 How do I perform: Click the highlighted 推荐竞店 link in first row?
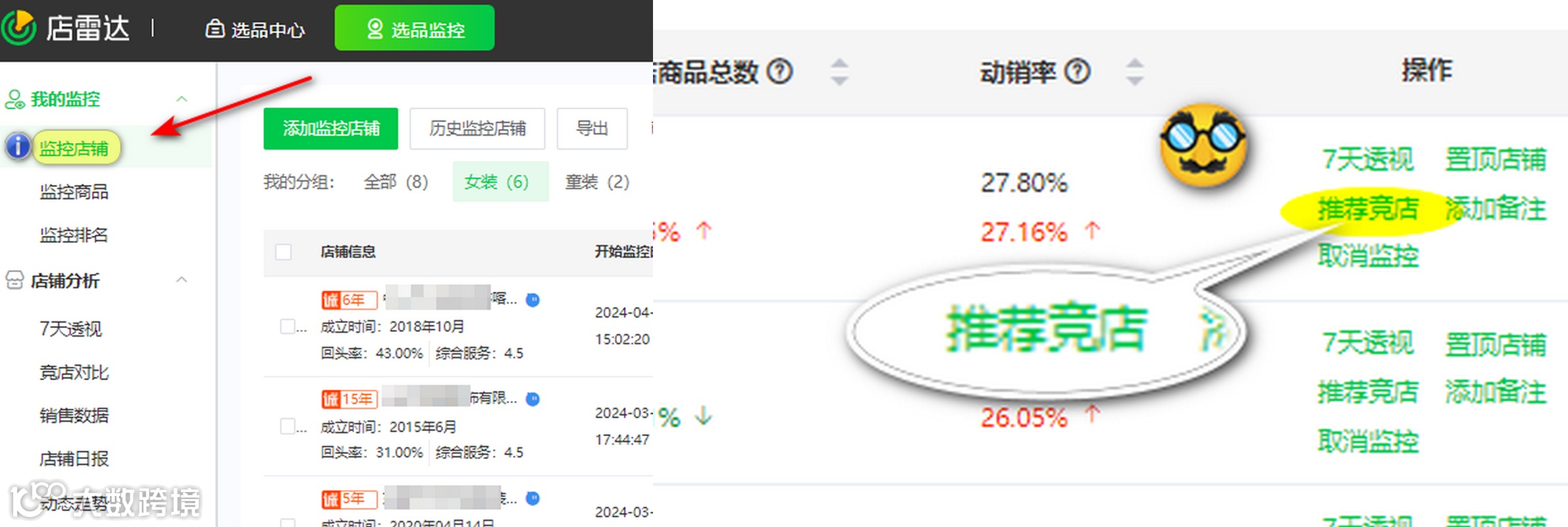coord(1368,208)
